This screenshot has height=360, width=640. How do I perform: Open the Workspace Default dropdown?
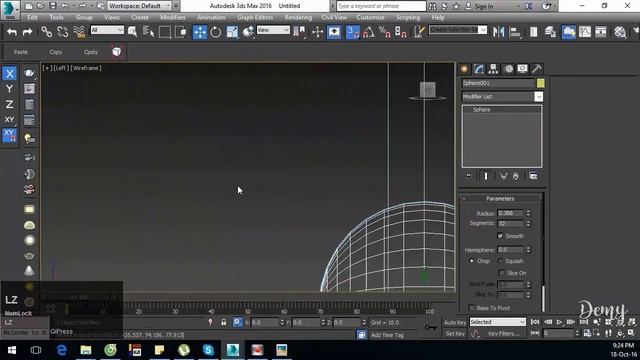click(140, 6)
